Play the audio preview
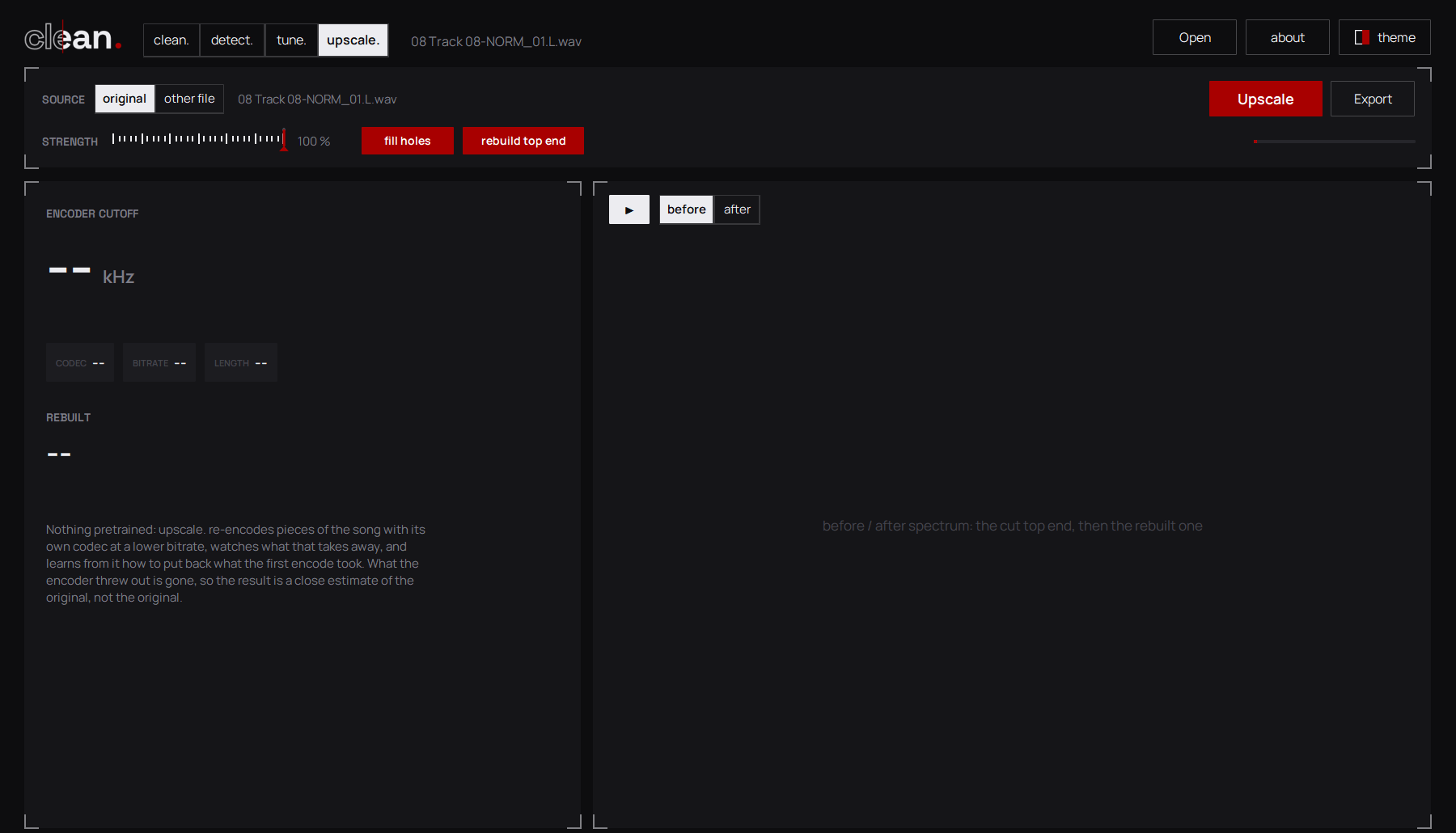Screen dimensions: 1456x833 (x=629, y=209)
